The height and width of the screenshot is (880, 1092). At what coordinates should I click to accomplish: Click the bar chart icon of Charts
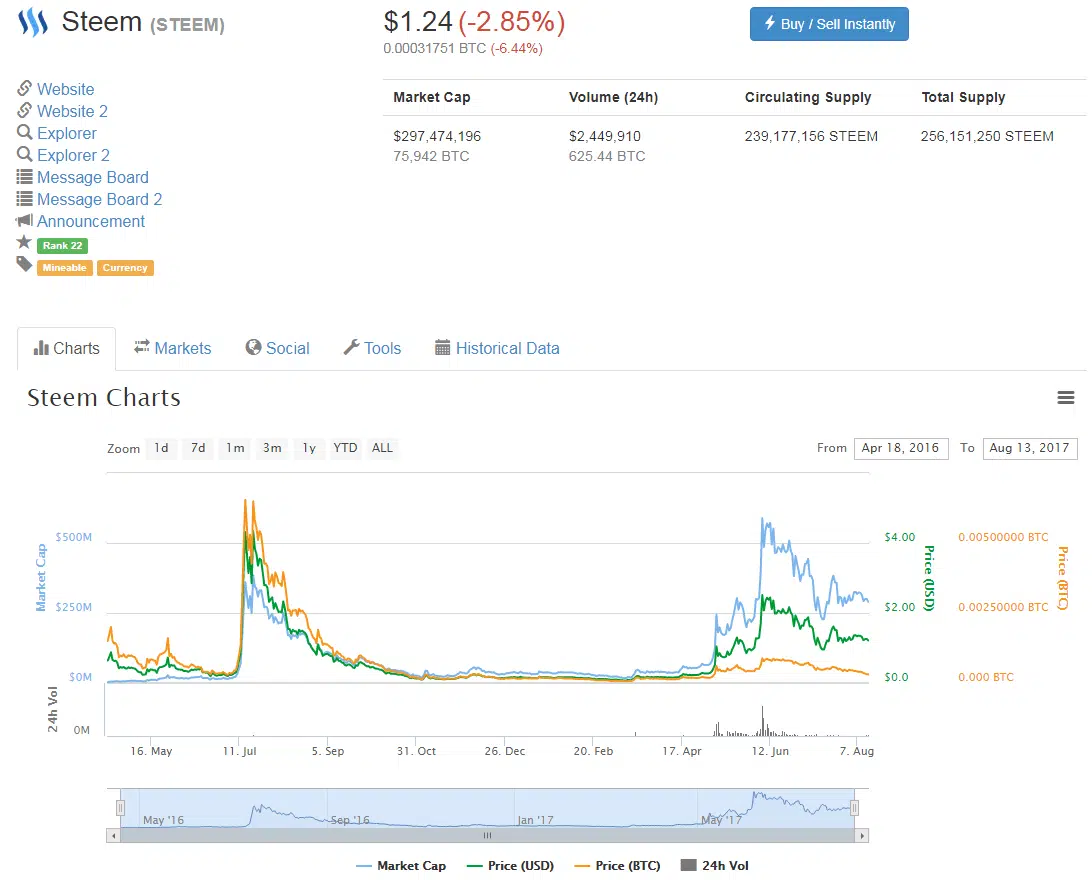point(41,347)
